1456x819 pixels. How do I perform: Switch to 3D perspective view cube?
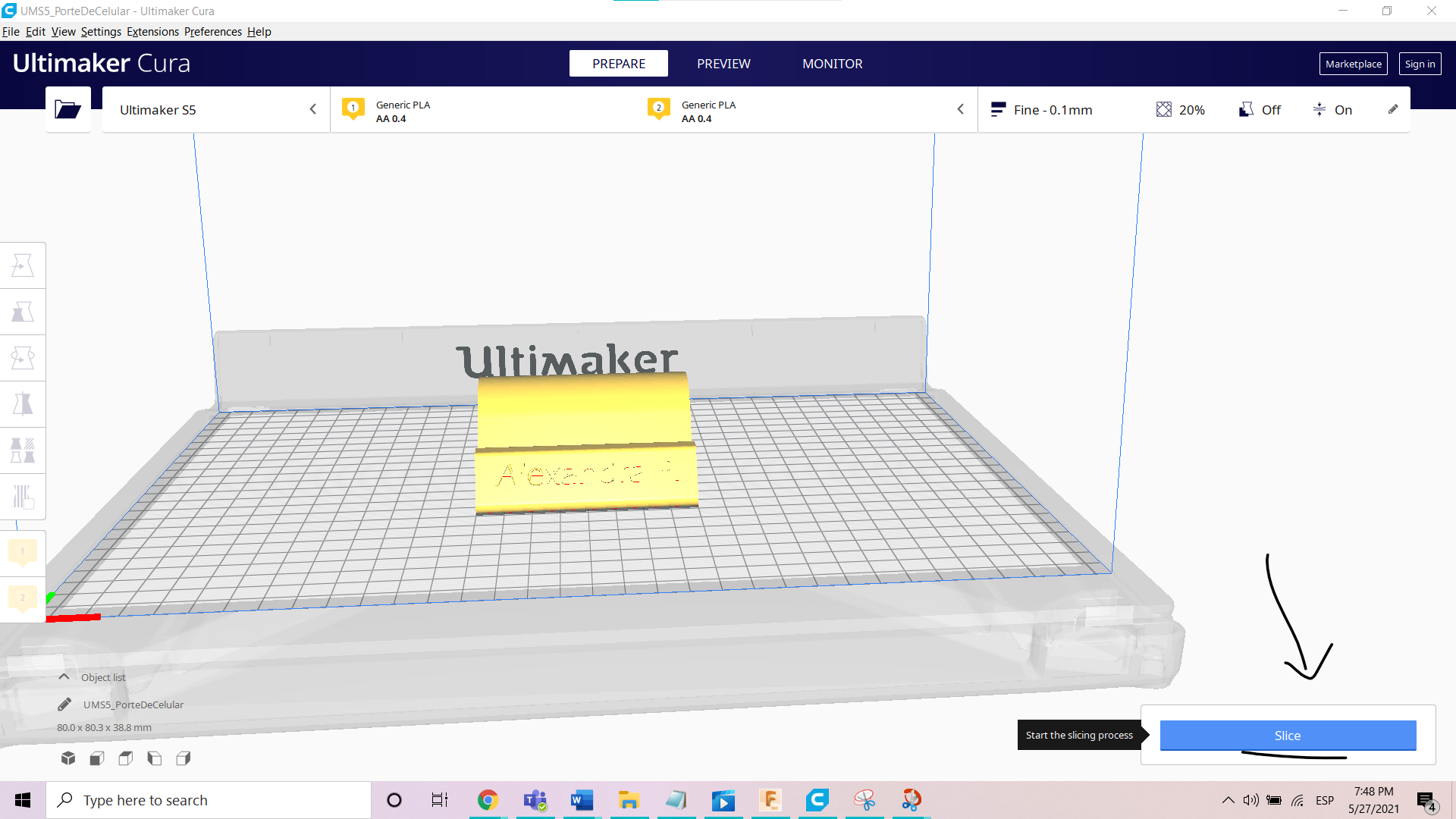pyautogui.click(x=68, y=758)
